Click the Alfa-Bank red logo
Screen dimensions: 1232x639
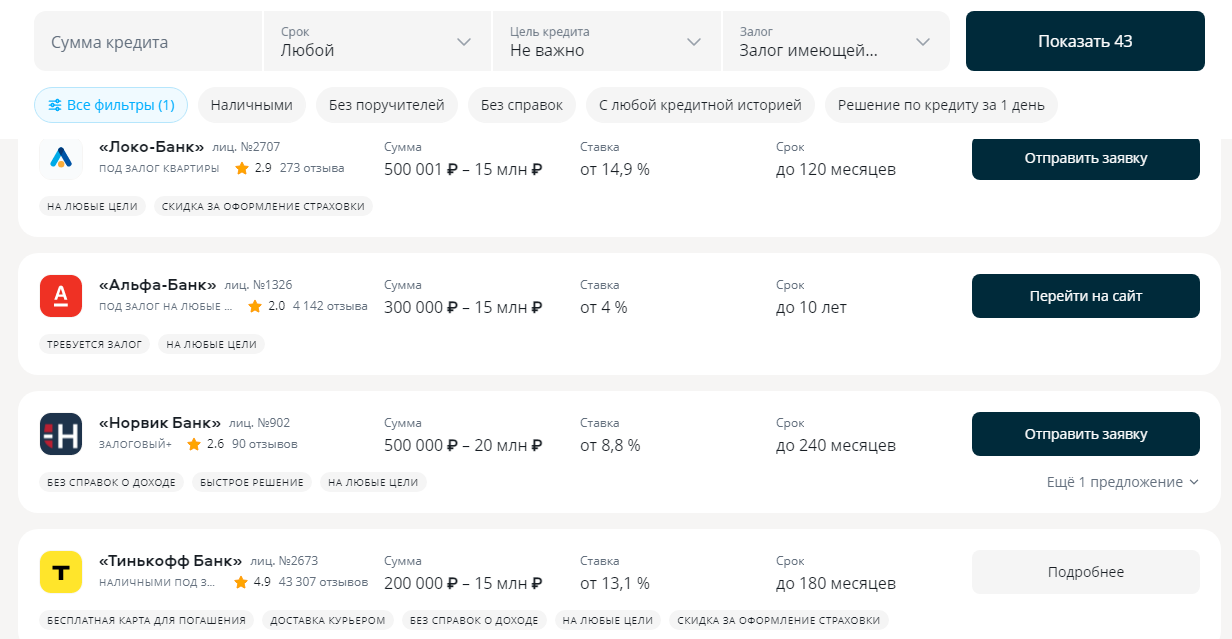point(60,296)
